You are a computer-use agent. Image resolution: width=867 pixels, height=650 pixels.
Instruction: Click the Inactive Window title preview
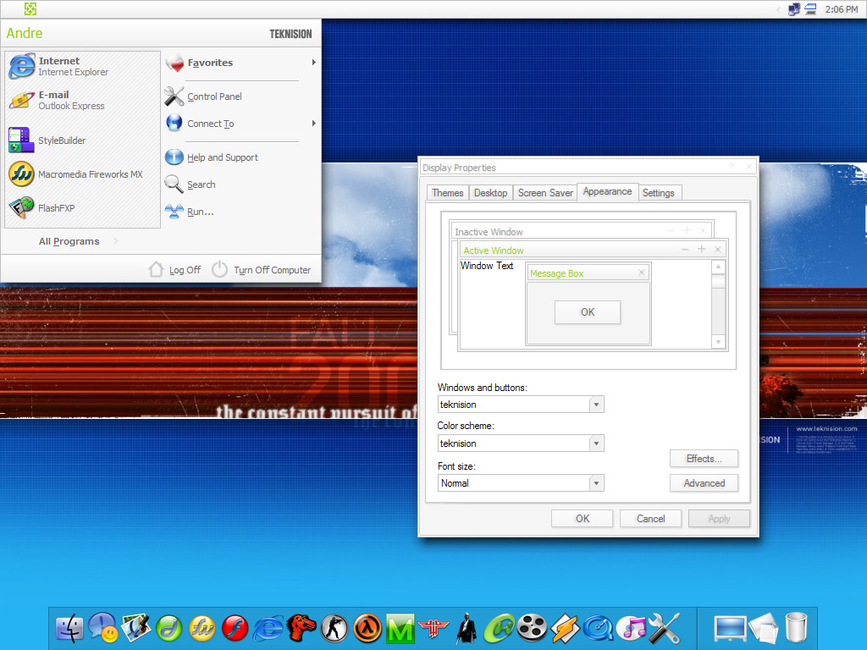489,232
